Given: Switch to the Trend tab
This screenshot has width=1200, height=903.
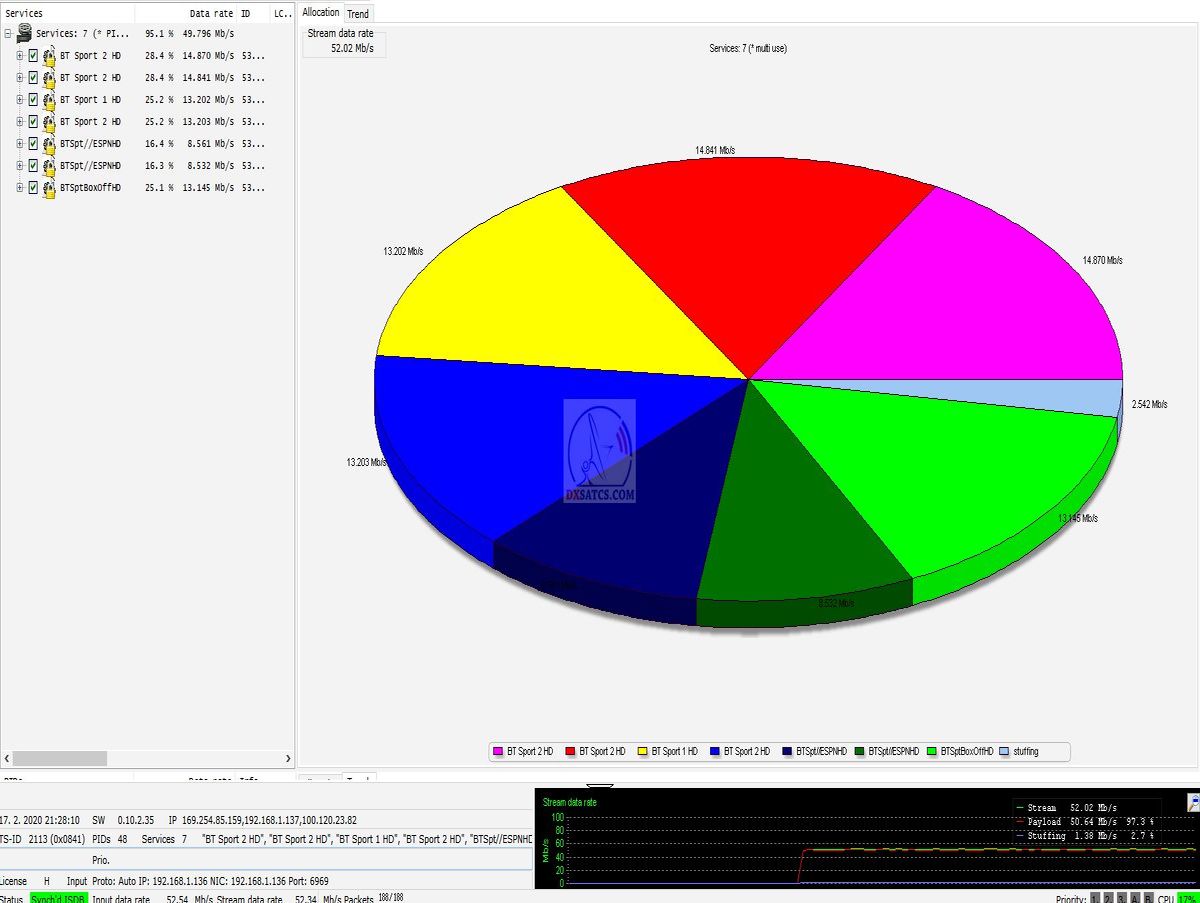Looking at the screenshot, I should [358, 13].
